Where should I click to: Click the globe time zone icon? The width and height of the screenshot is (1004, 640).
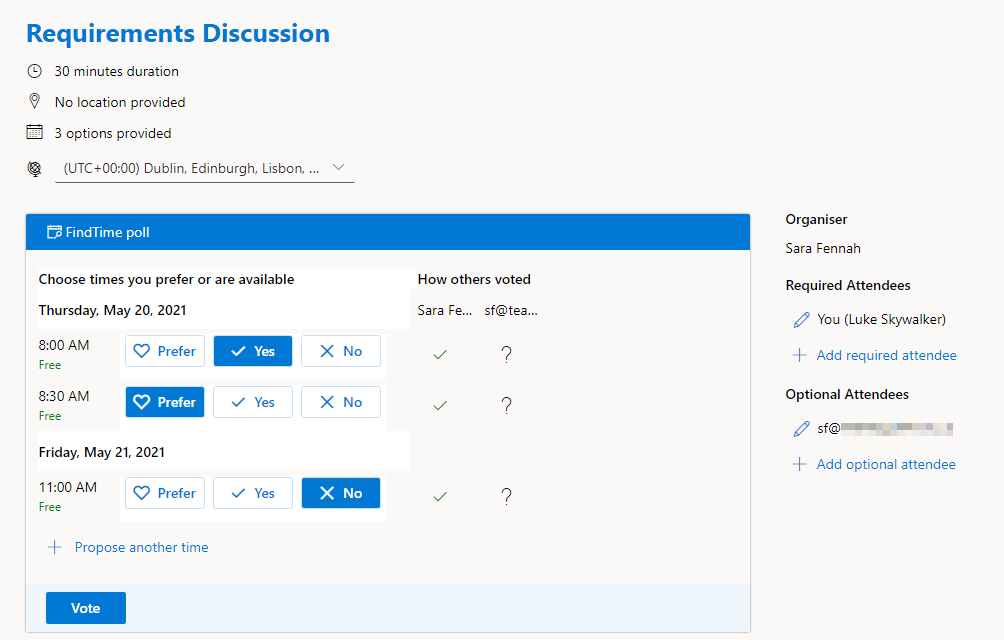35,169
